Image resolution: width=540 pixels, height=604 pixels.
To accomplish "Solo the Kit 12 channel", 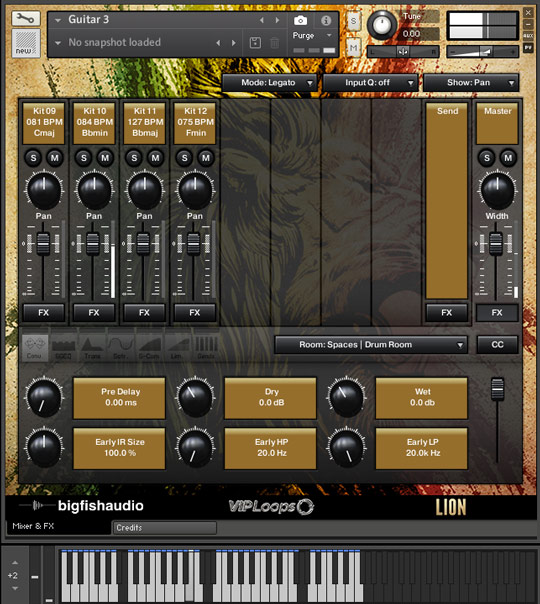I will pos(184,158).
